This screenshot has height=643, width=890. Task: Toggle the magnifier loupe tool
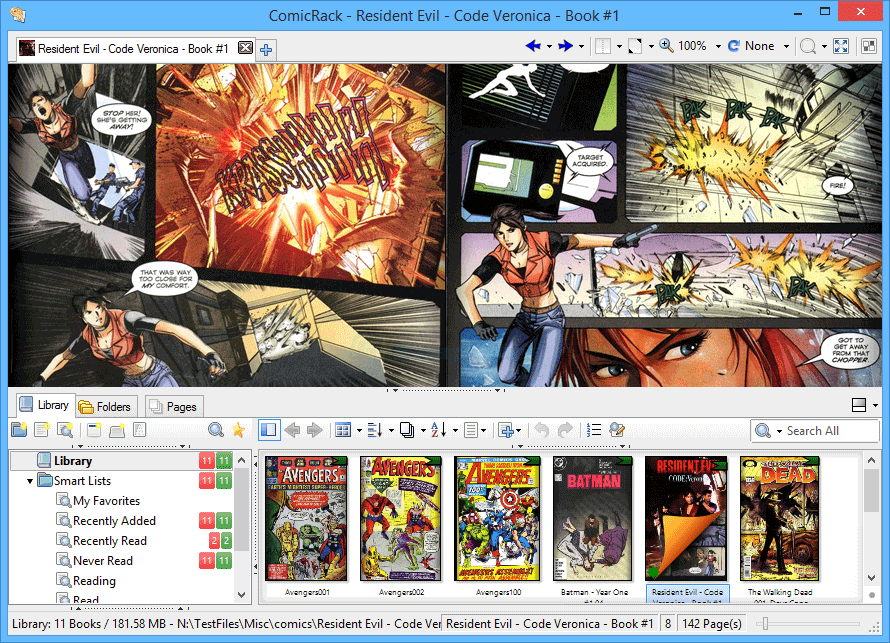pos(808,46)
